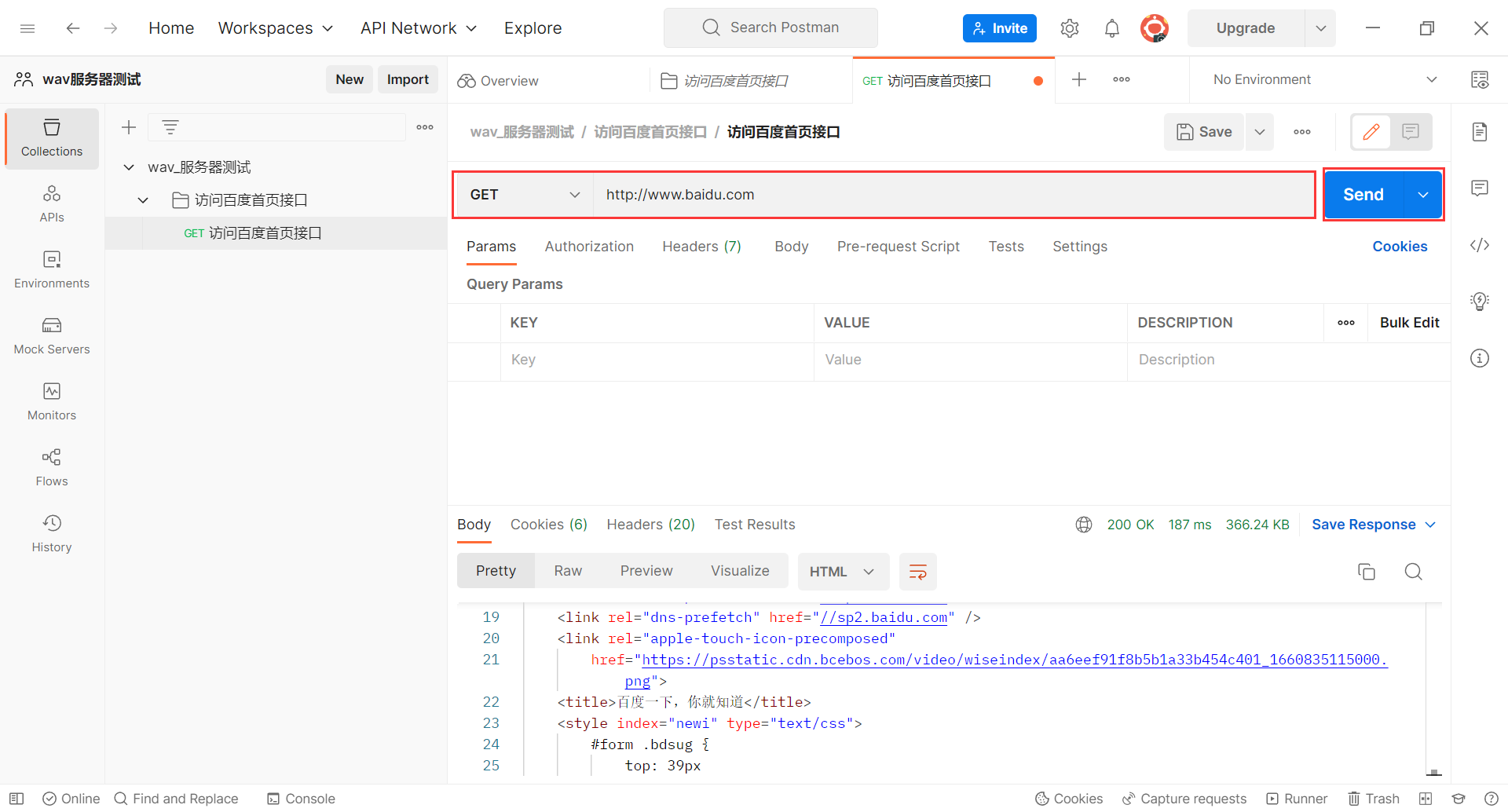Expand the Workspaces dropdown
1508x812 pixels.
pyautogui.click(x=276, y=28)
